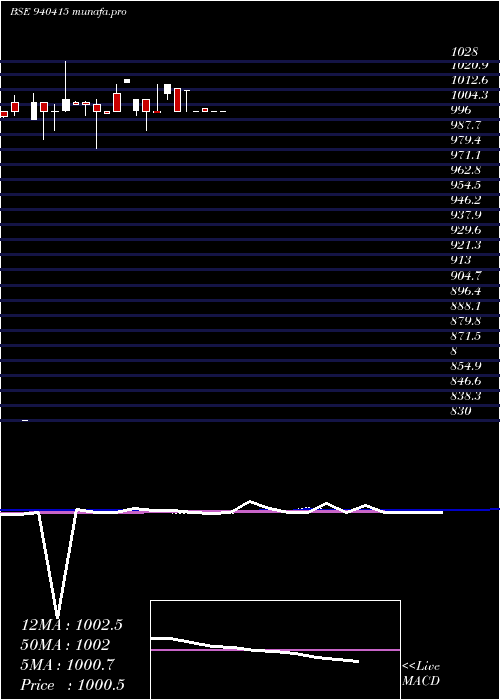Image resolution: width=500 pixels, height=700 pixels.
Task: Click the Price : 1000.5 readout
Action: coord(73,685)
